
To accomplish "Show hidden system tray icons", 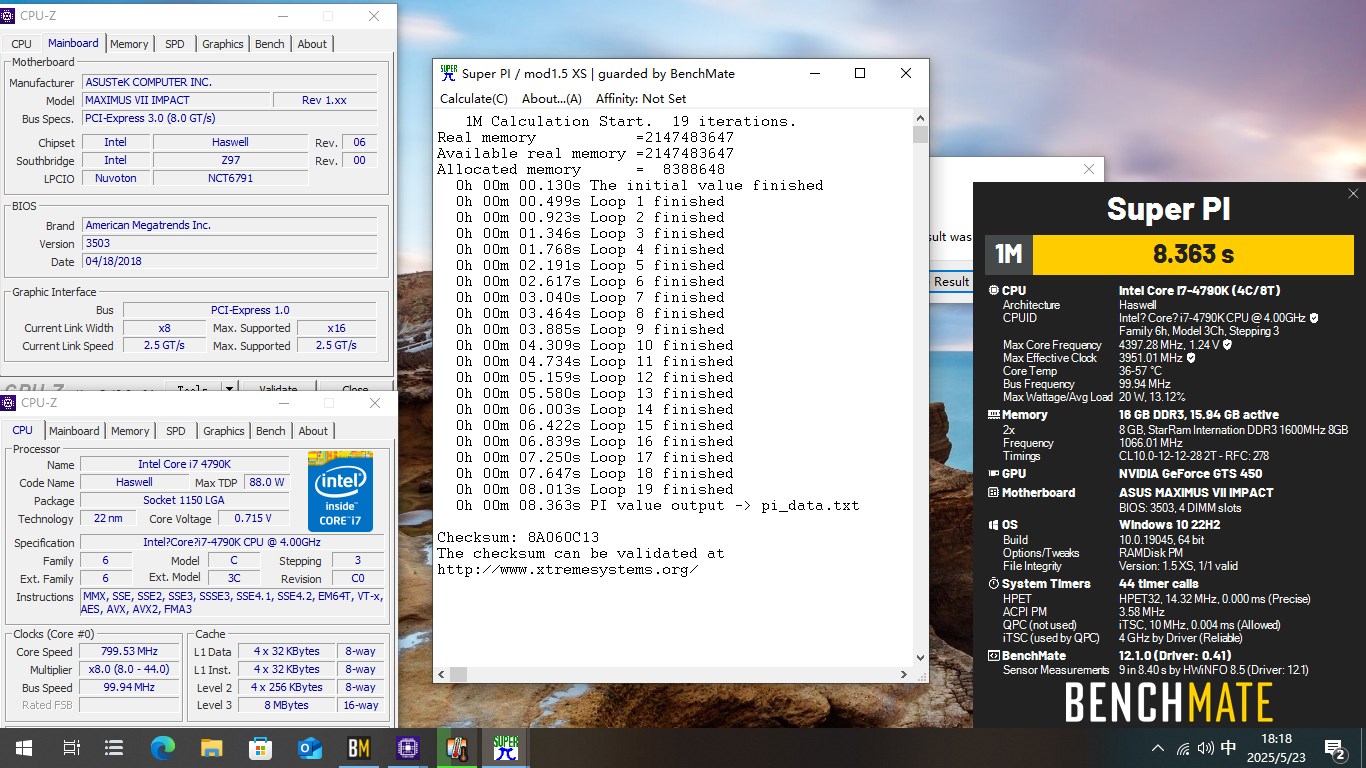I will point(1158,748).
